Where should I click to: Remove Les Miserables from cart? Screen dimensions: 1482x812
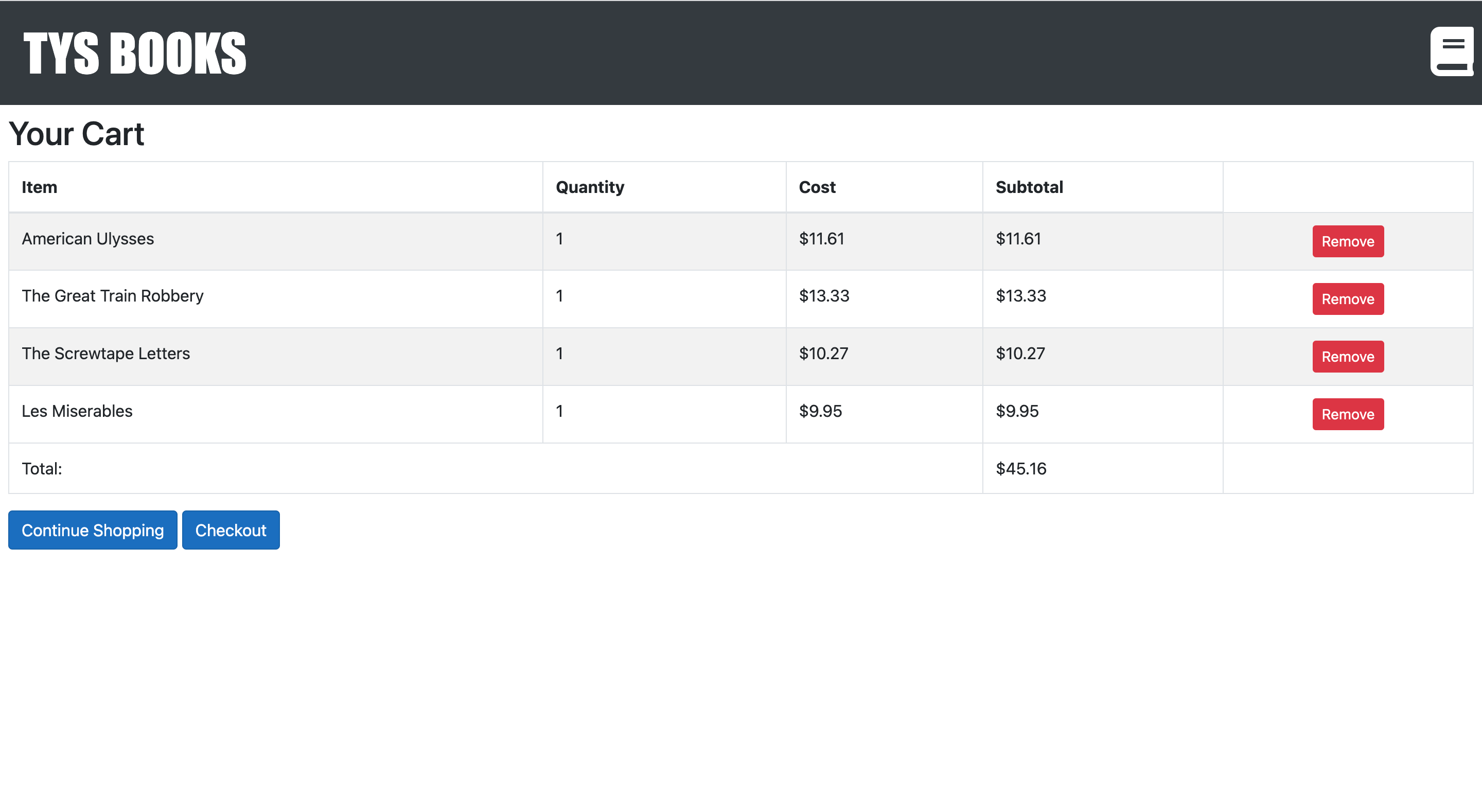1347,414
